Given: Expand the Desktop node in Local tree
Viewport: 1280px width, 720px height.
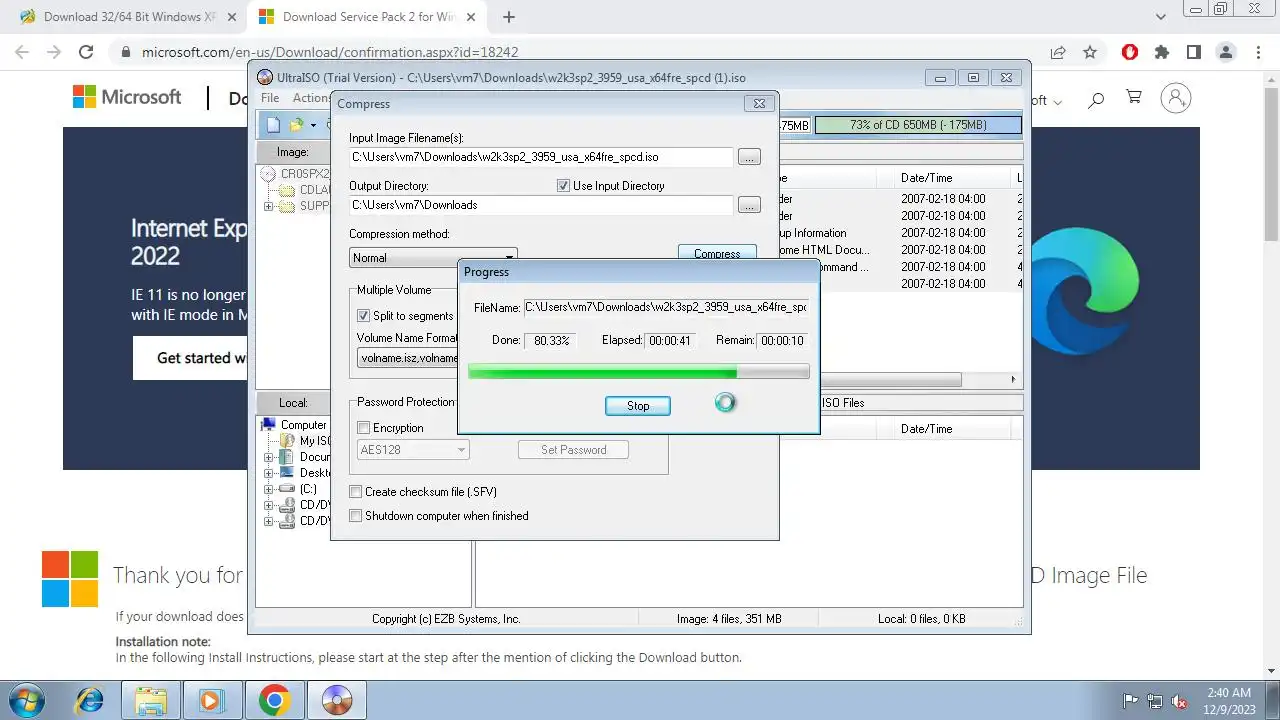Looking at the screenshot, I should 268,473.
